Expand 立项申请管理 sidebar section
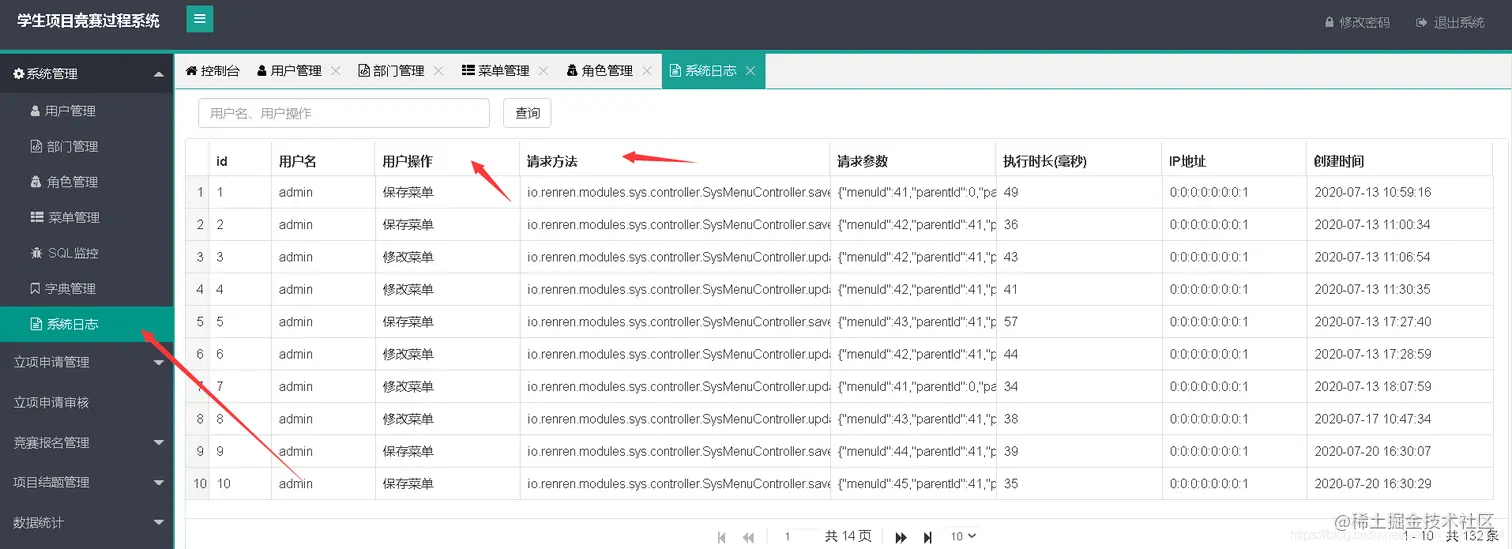 [87, 362]
